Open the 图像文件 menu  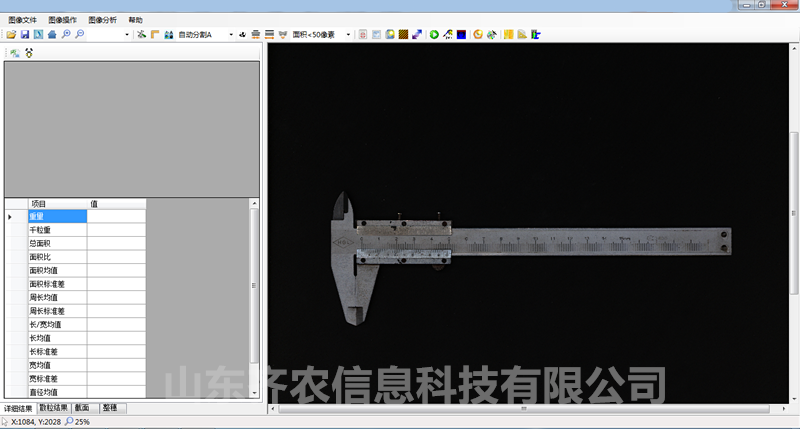pos(22,20)
